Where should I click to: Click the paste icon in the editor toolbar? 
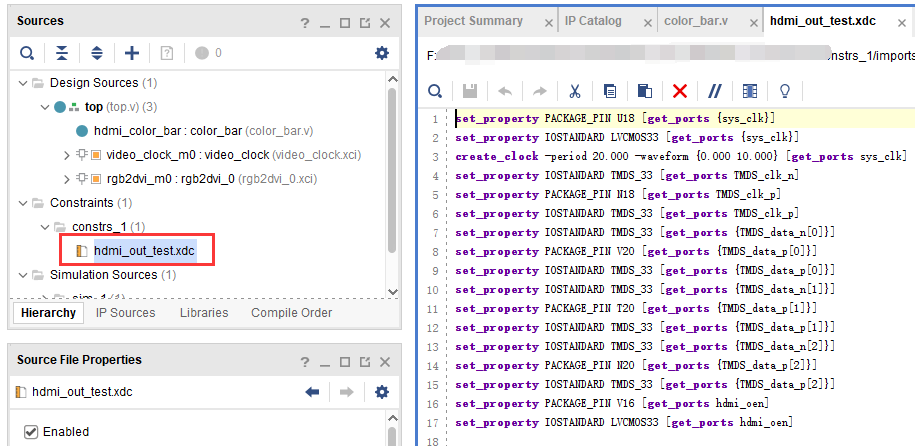pos(644,91)
